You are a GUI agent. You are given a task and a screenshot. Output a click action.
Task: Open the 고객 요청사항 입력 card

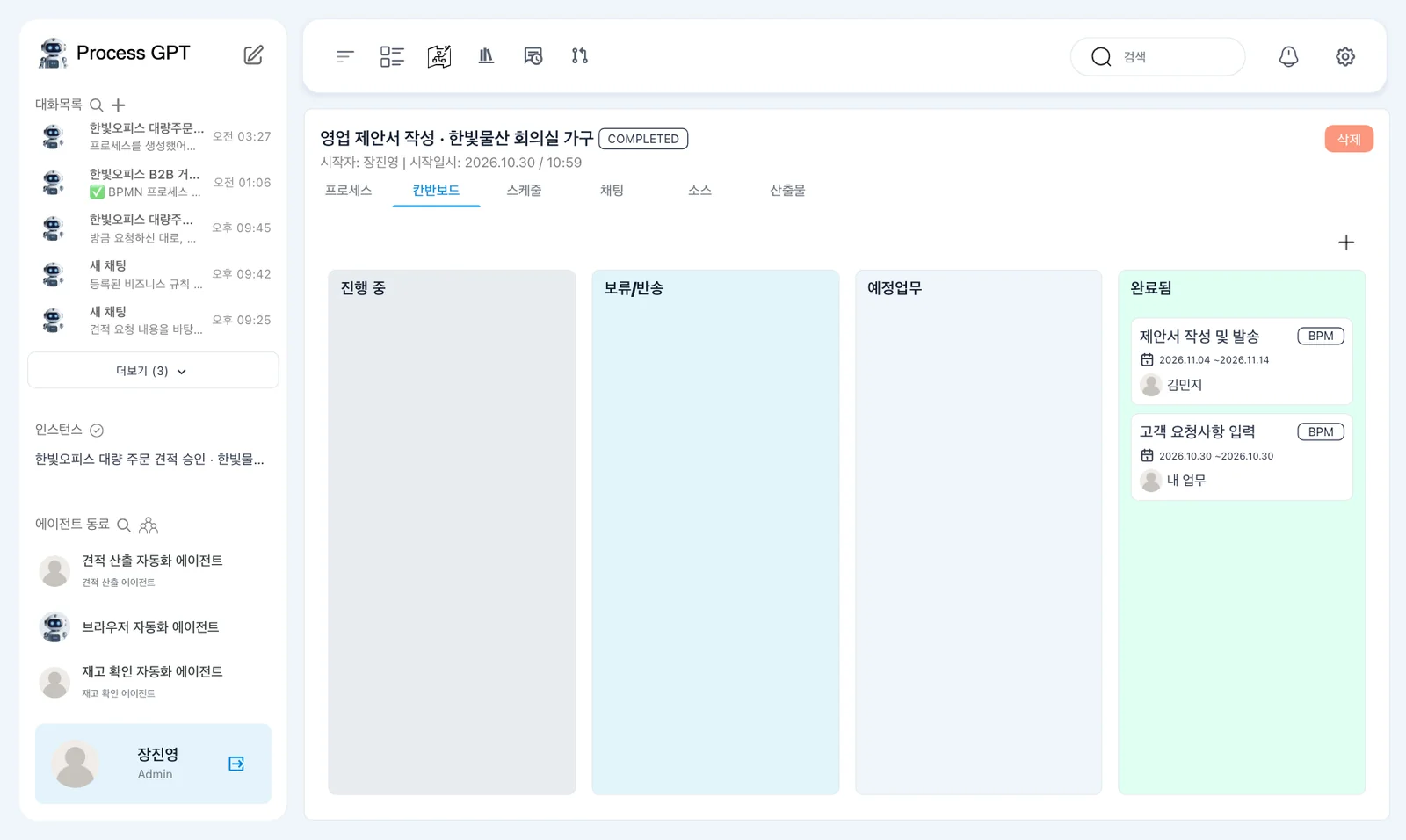[1242, 457]
